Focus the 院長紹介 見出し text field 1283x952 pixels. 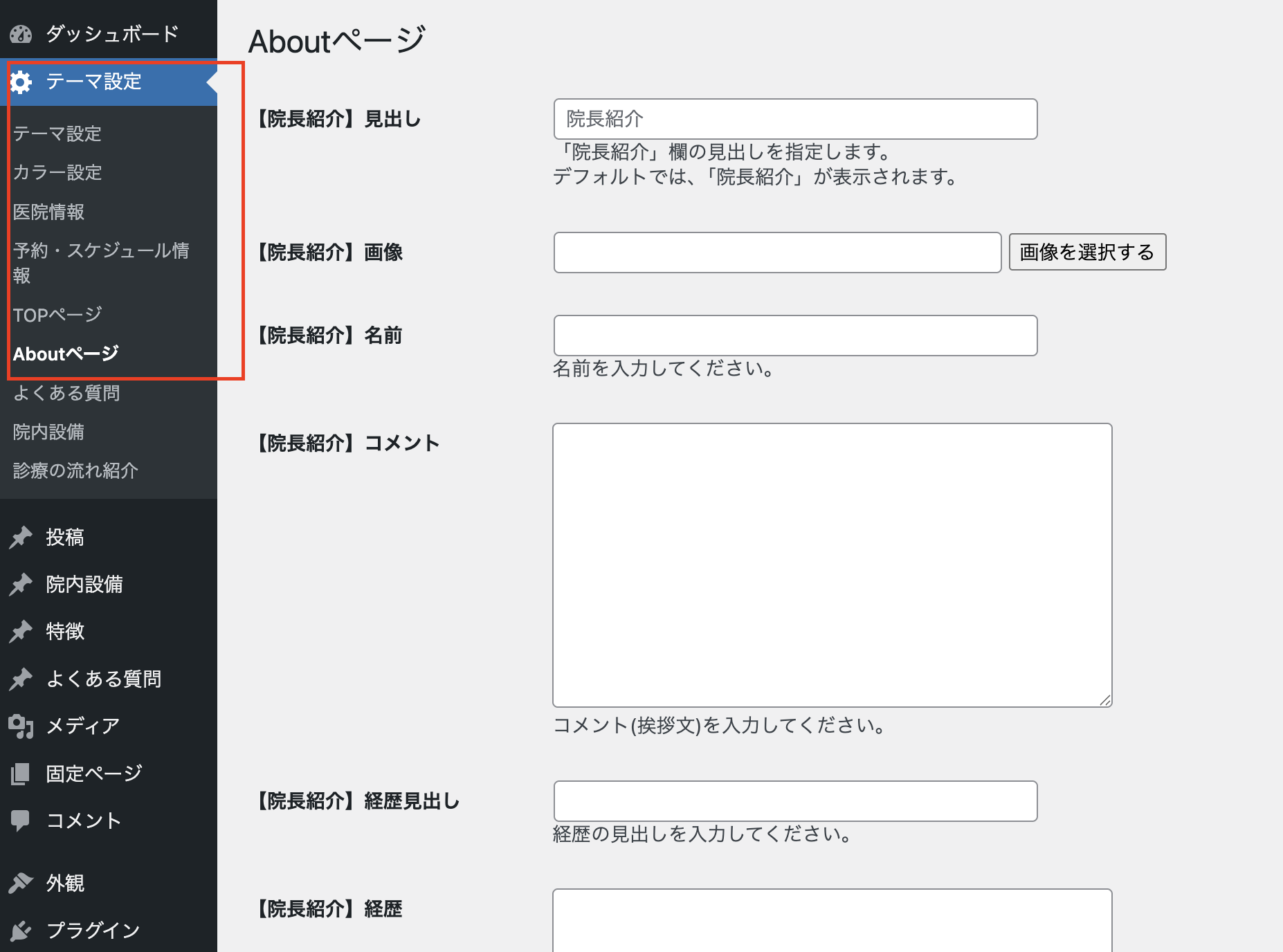[x=795, y=119]
